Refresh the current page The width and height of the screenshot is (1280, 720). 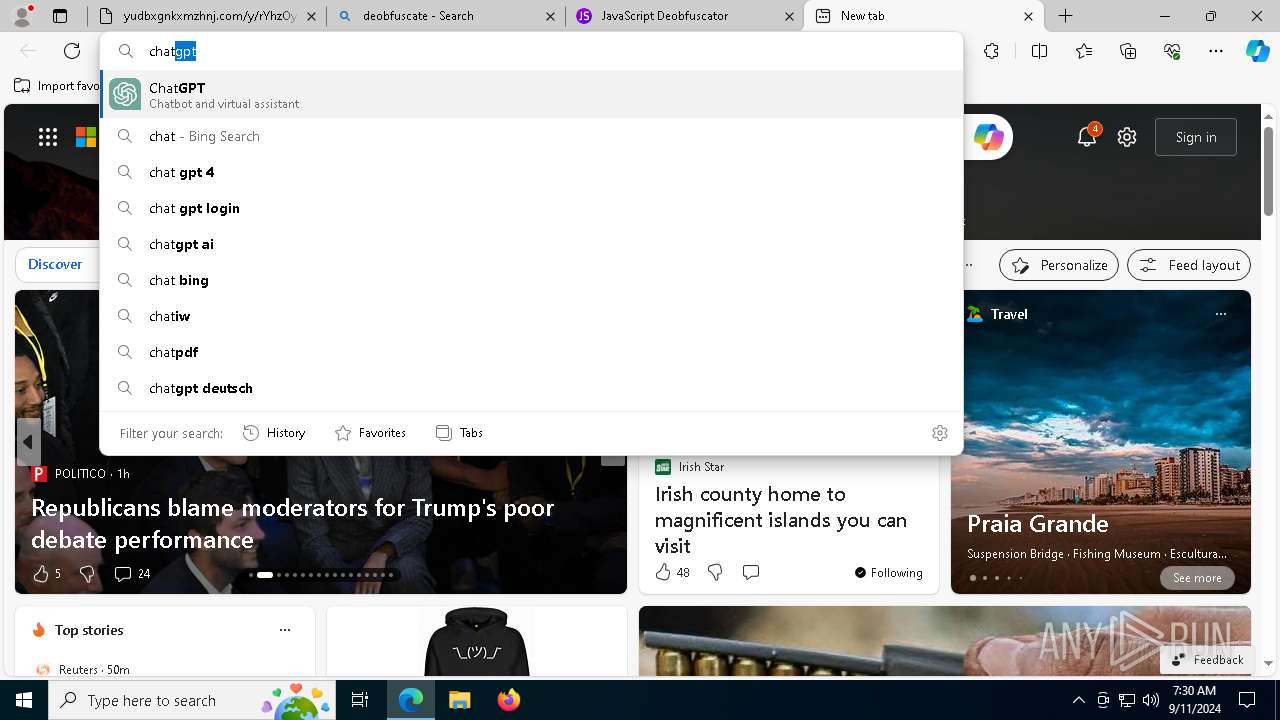(x=72, y=51)
